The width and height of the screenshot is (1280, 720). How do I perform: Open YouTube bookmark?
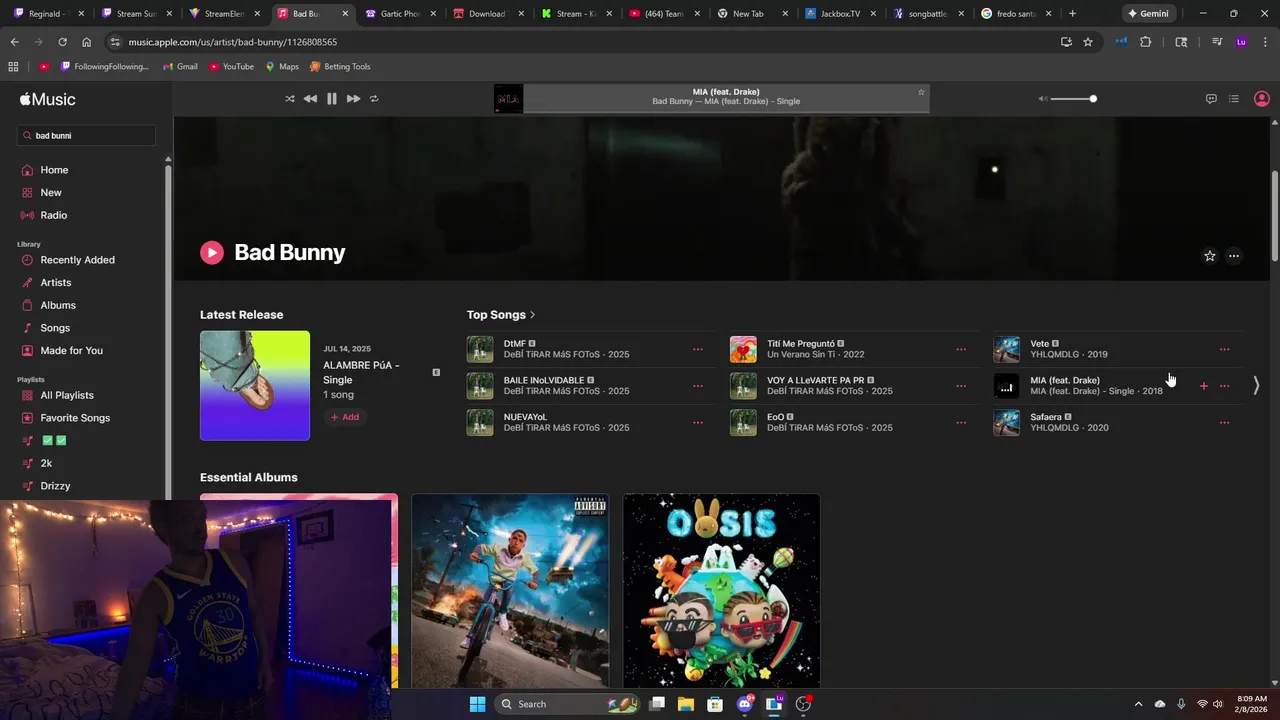pos(231,67)
